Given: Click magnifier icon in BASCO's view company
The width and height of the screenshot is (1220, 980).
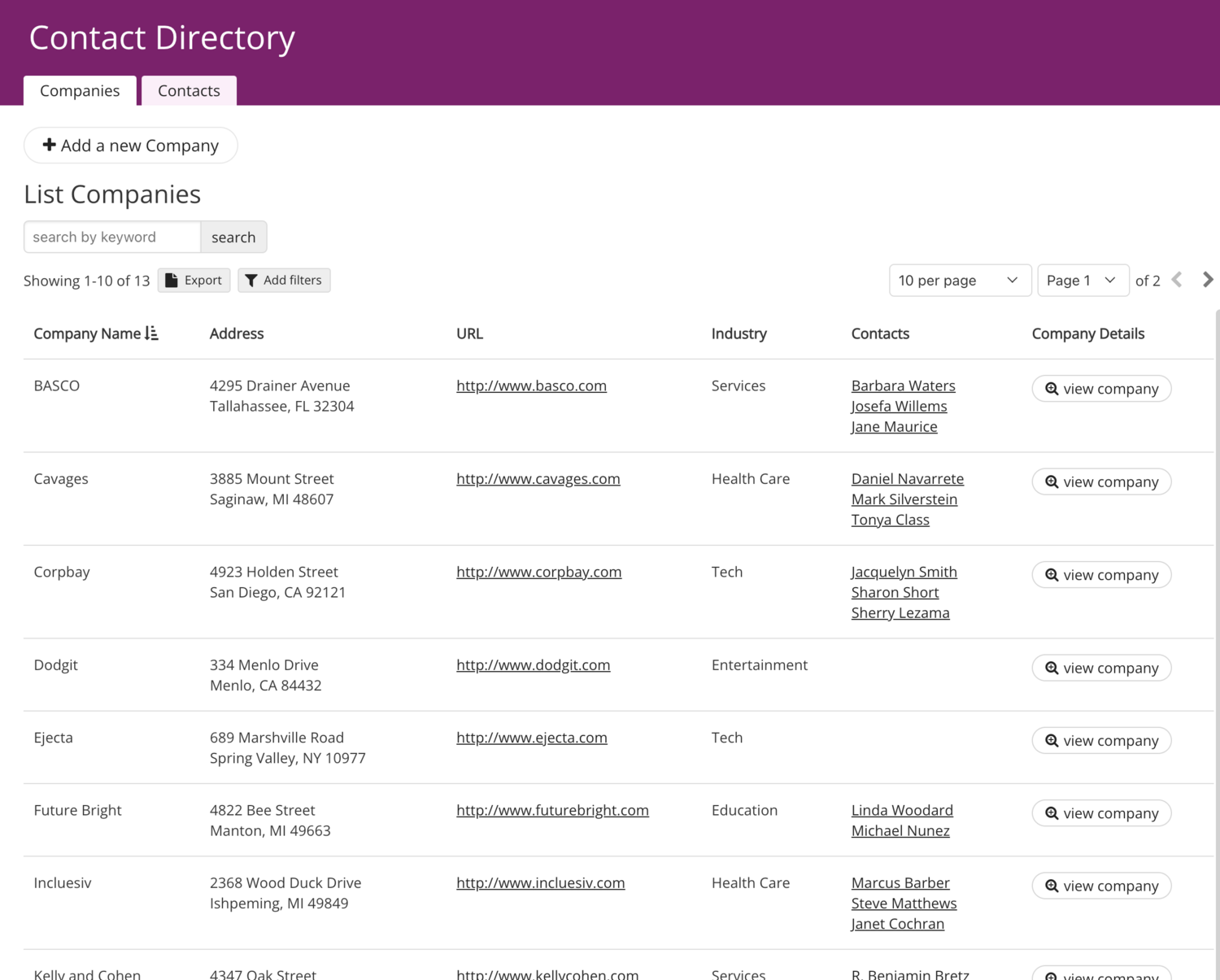Looking at the screenshot, I should coord(1052,389).
